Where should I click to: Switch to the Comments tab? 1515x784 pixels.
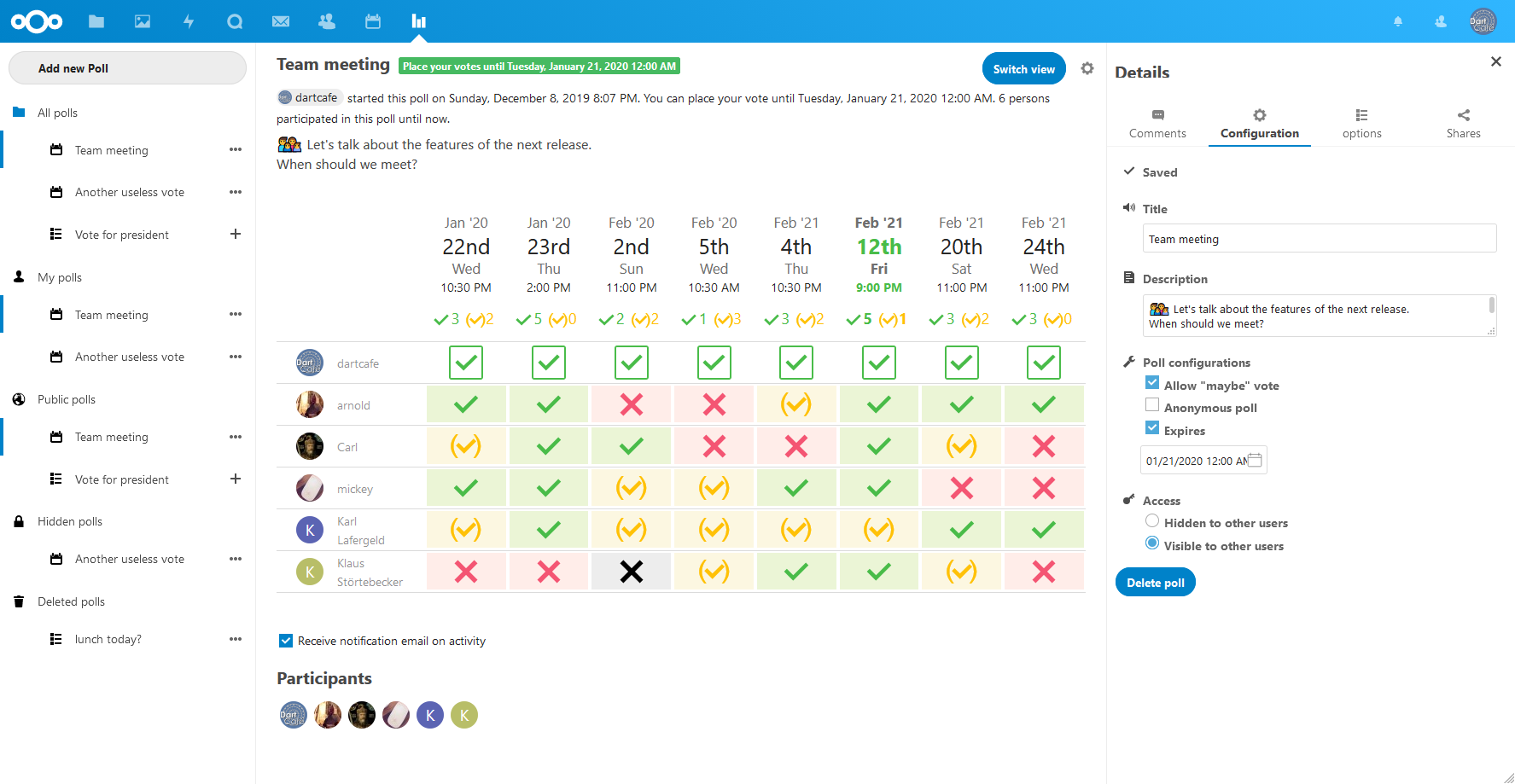coord(1157,125)
